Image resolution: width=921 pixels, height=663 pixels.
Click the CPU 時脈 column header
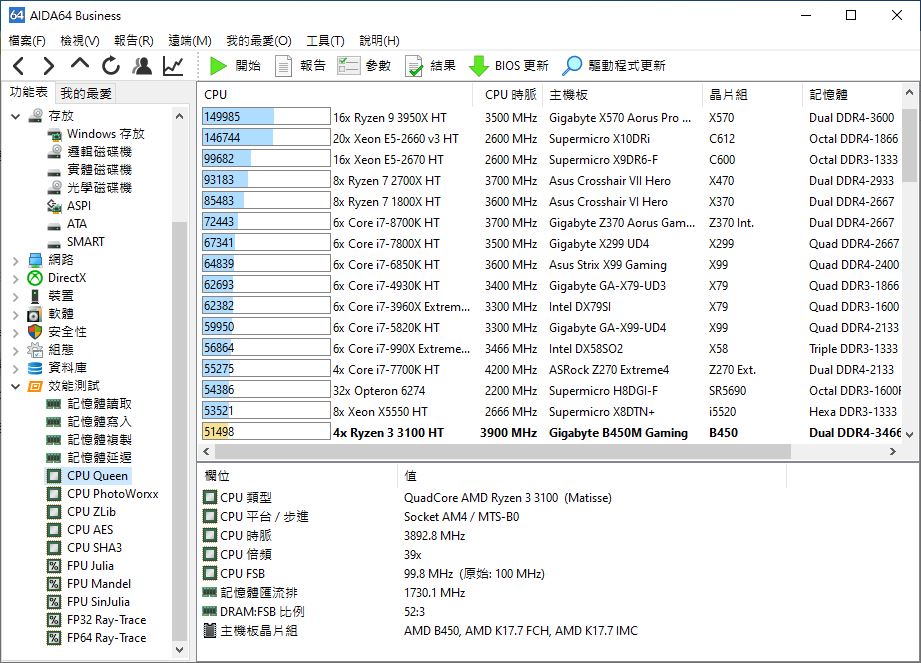coord(510,94)
